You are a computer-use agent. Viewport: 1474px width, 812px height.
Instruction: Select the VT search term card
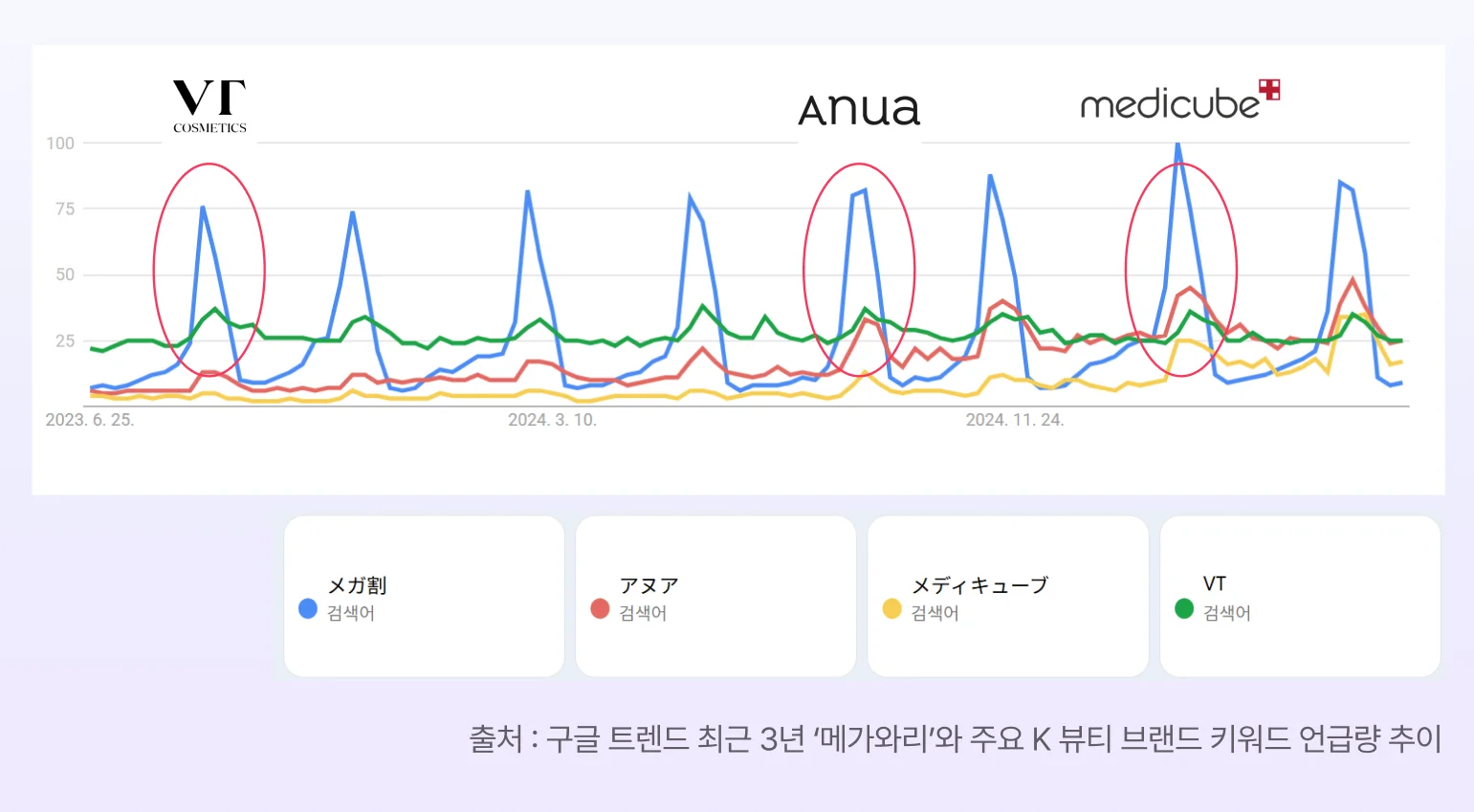(1300, 597)
